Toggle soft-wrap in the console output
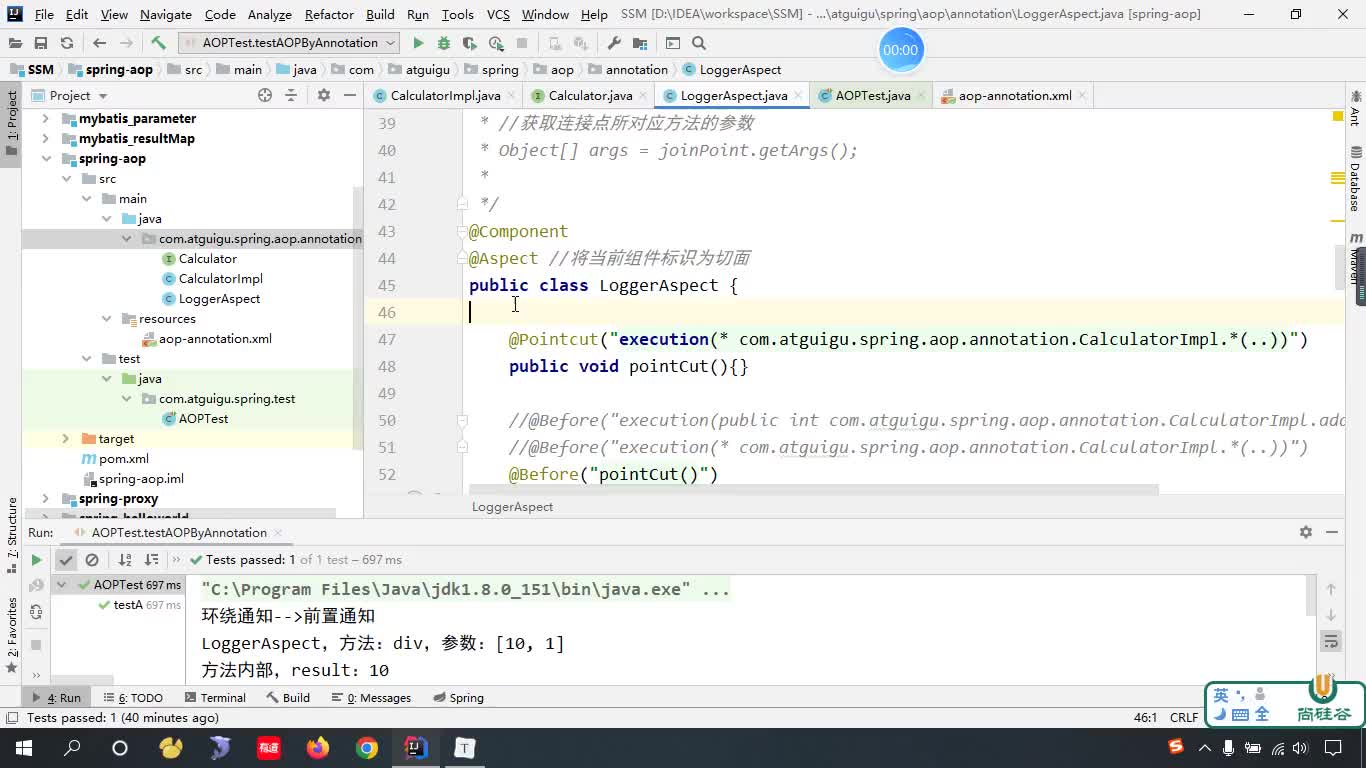The height and width of the screenshot is (768, 1366). (1331, 641)
